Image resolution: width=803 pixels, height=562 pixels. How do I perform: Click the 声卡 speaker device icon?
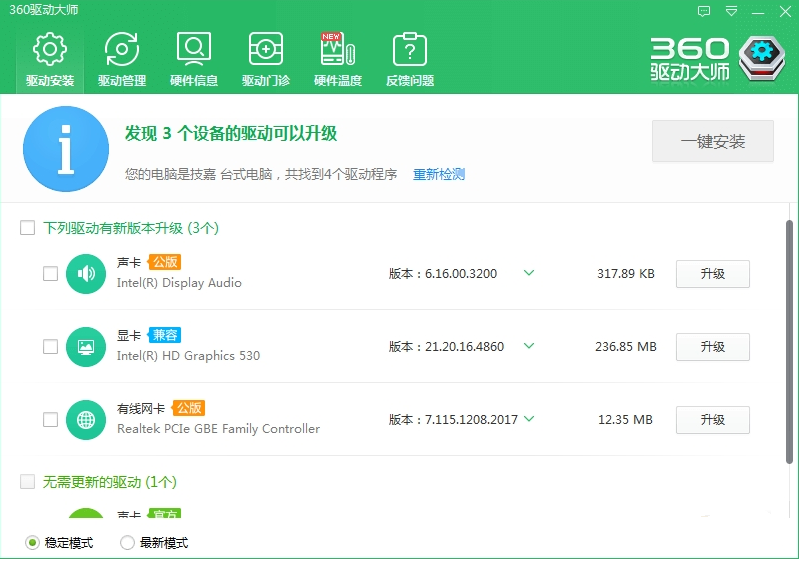(x=86, y=274)
